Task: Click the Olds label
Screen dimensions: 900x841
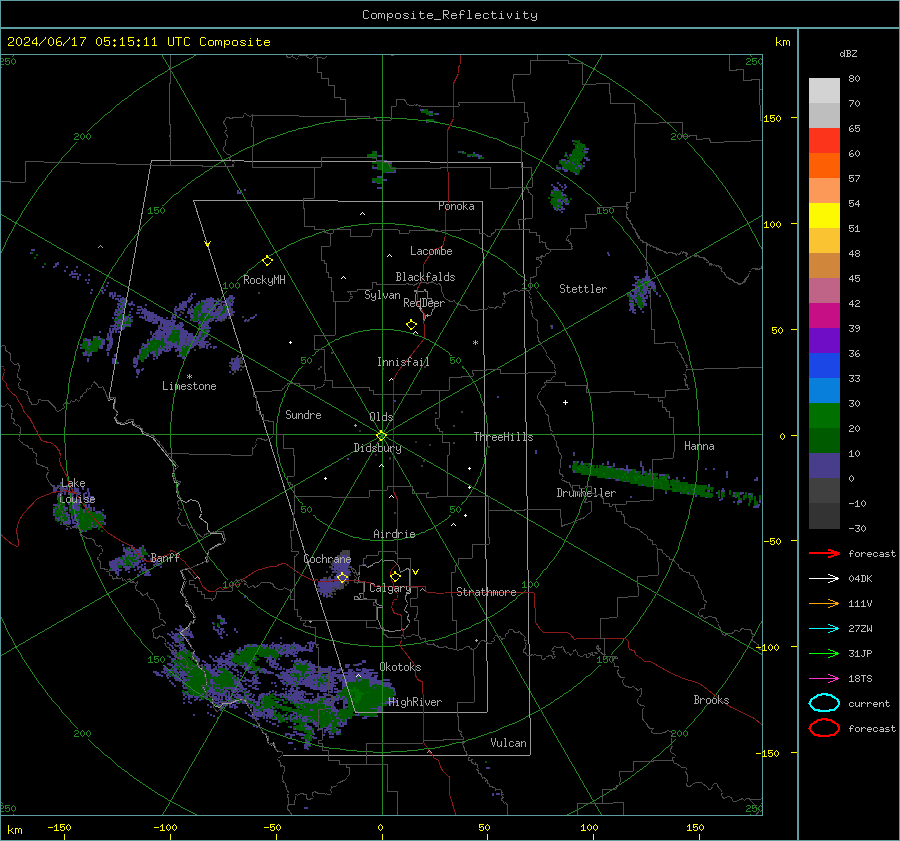Action: pos(381,417)
